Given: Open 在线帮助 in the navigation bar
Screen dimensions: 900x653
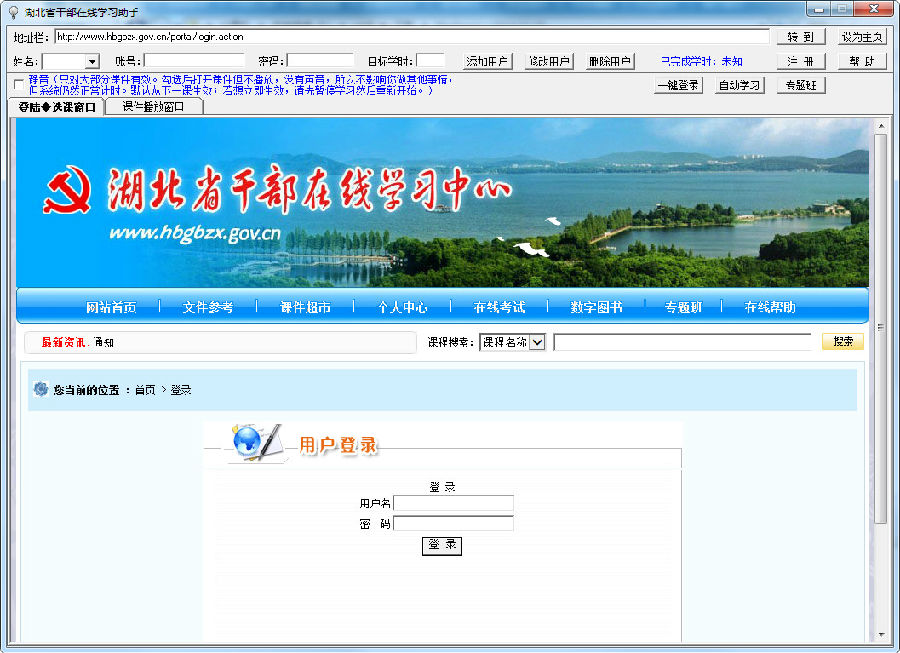Looking at the screenshot, I should coord(770,307).
